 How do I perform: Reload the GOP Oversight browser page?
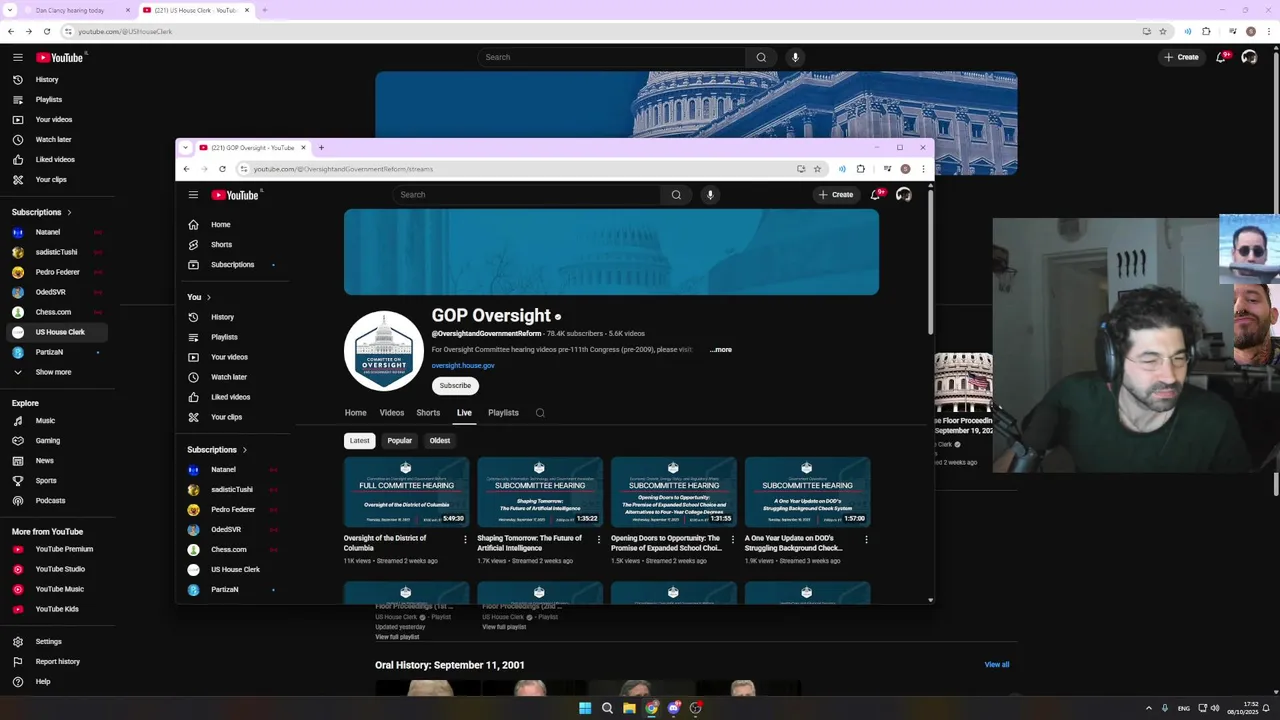pos(222,169)
